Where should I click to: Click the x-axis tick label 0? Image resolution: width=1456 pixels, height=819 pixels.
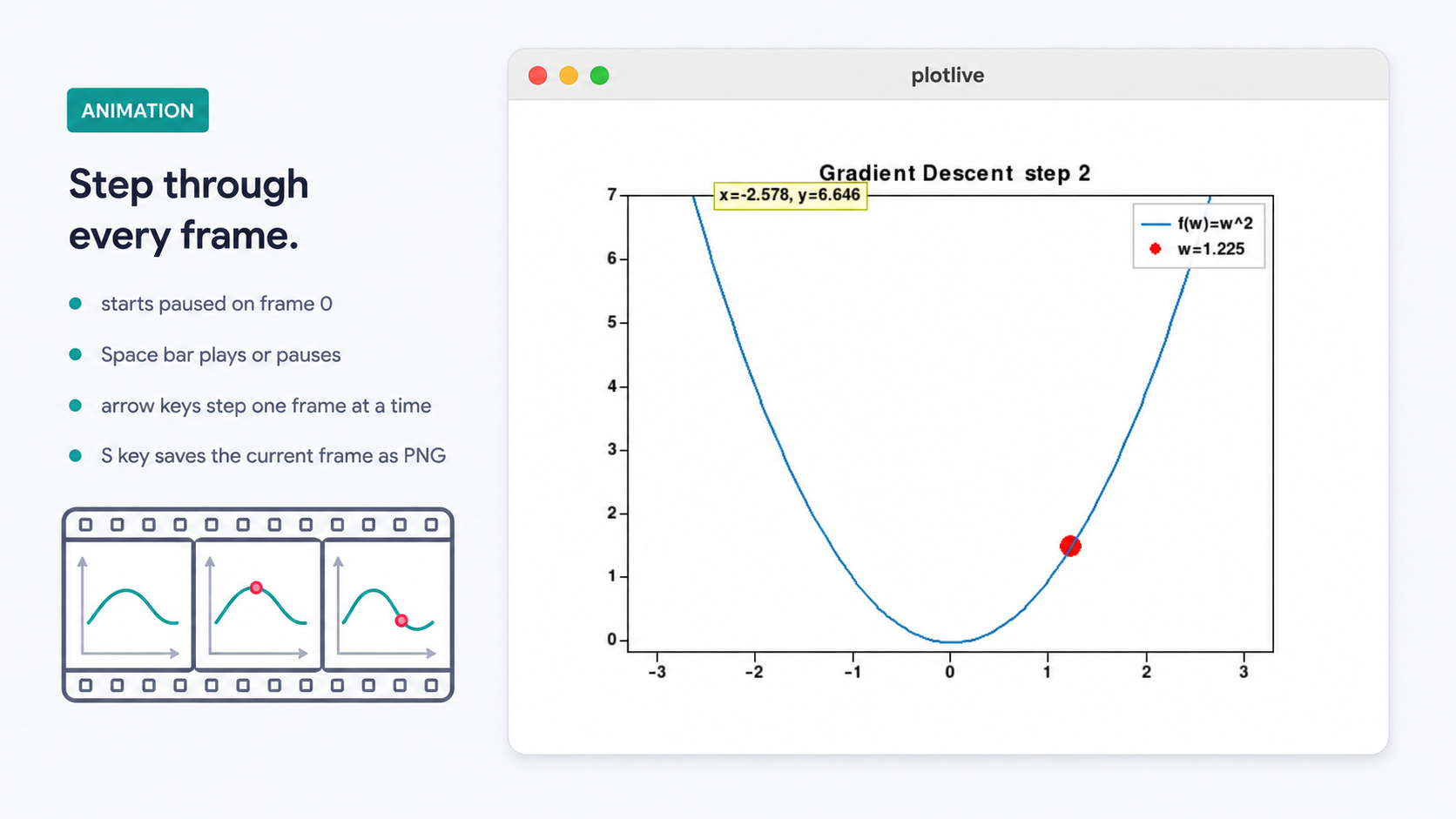click(x=950, y=672)
